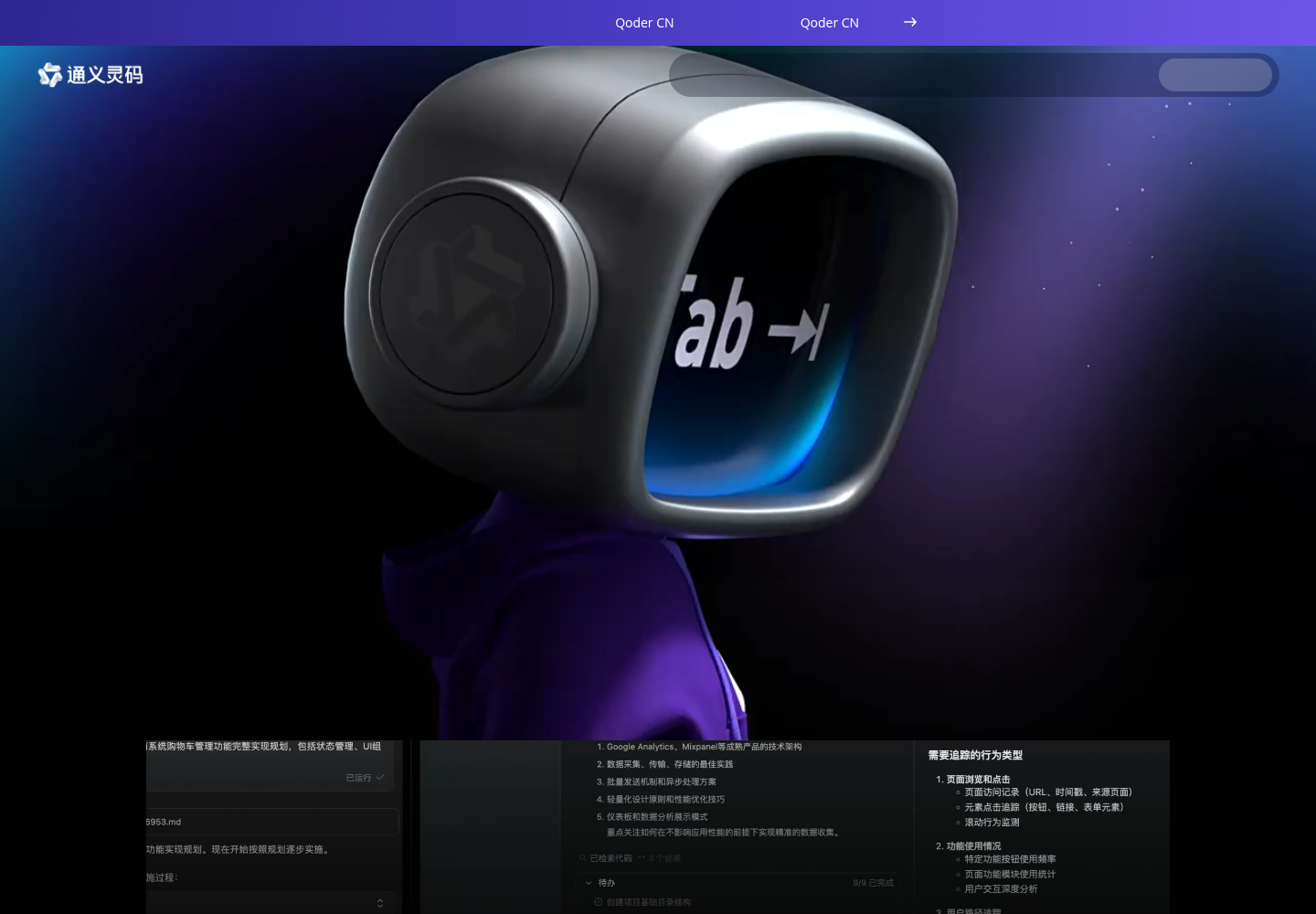Click the 数据采集、传输、存储的最佳实践 line
Screen dimensions: 1316x914
click(664, 764)
